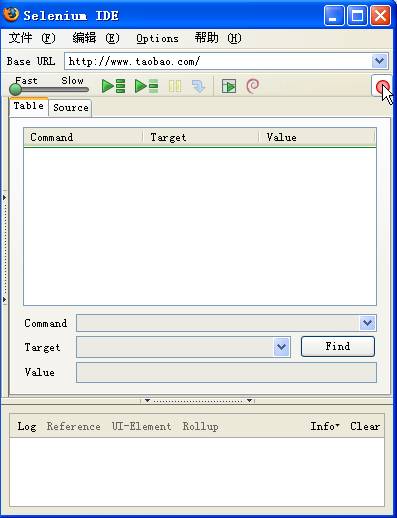The image size is (397, 518).
Task: Open the Target field dropdown arrow
Action: [x=282, y=347]
